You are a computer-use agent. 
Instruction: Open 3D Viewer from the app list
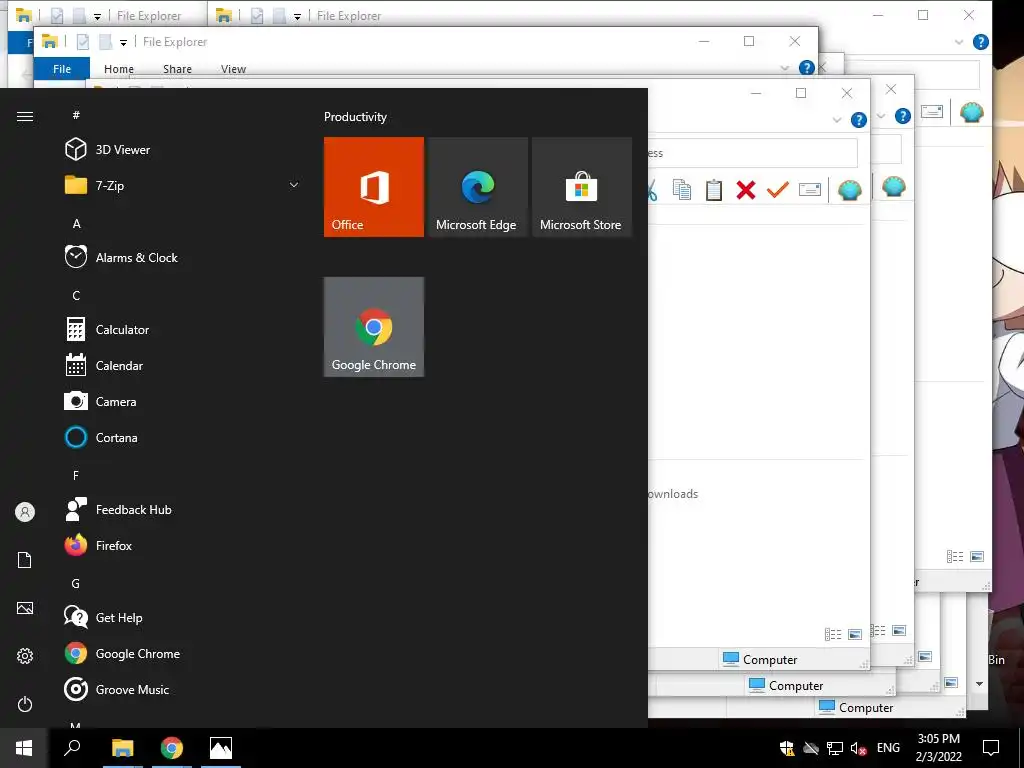[183, 150]
